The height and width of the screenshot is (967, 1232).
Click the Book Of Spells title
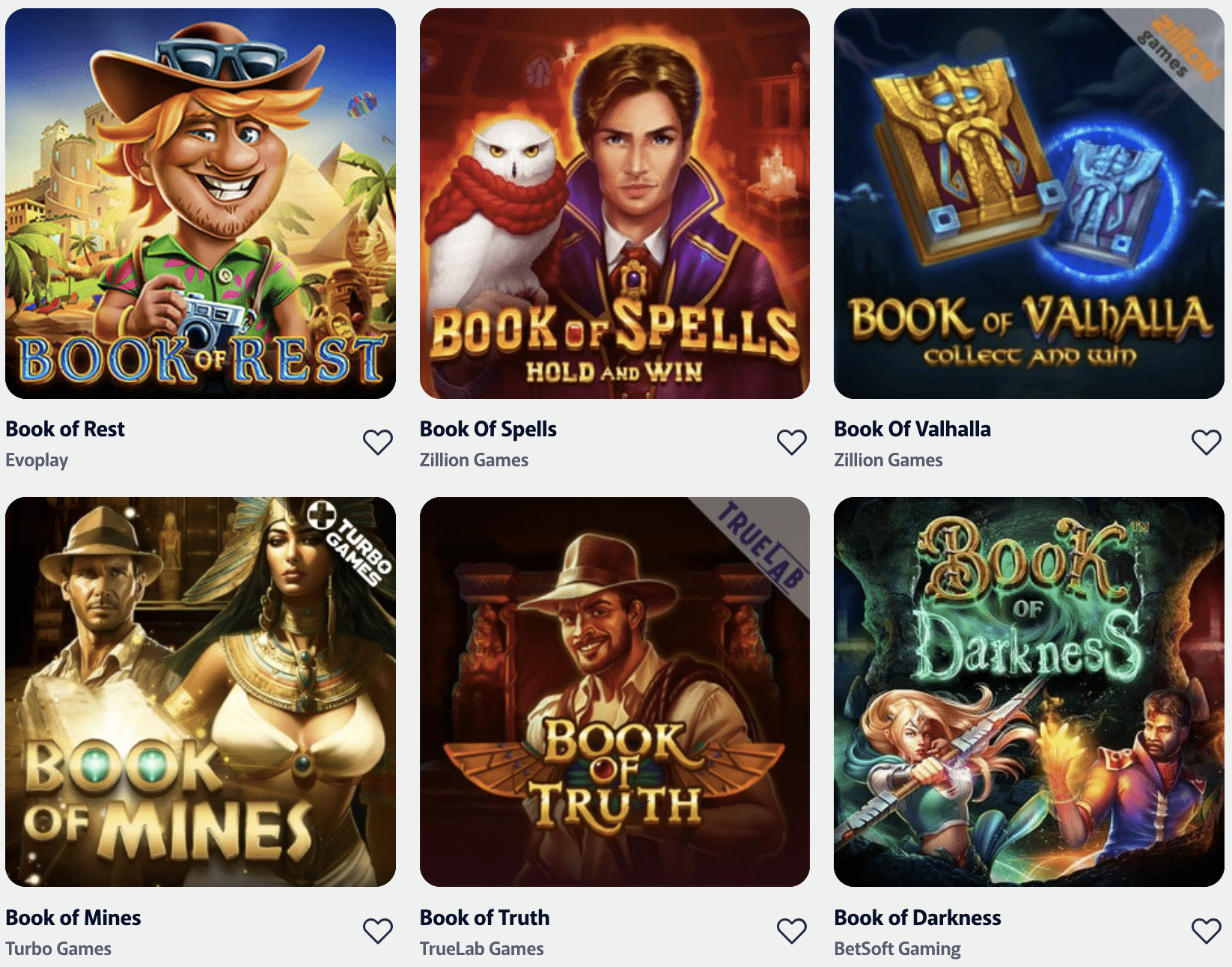pyautogui.click(x=488, y=430)
